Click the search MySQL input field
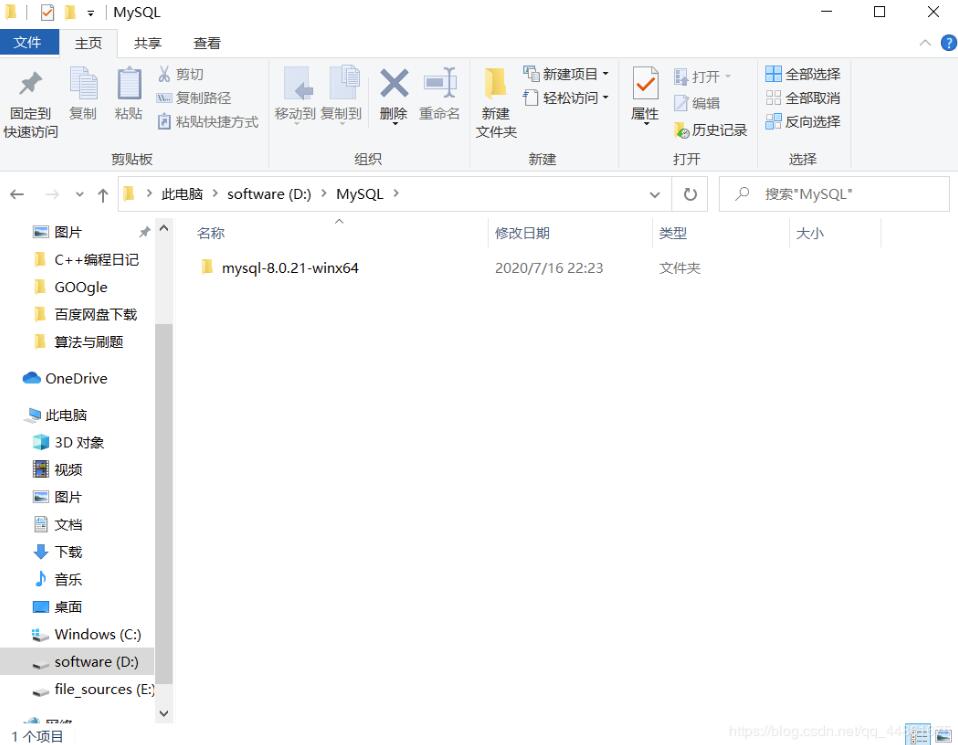Screen dimensions: 958x745 click(834, 194)
